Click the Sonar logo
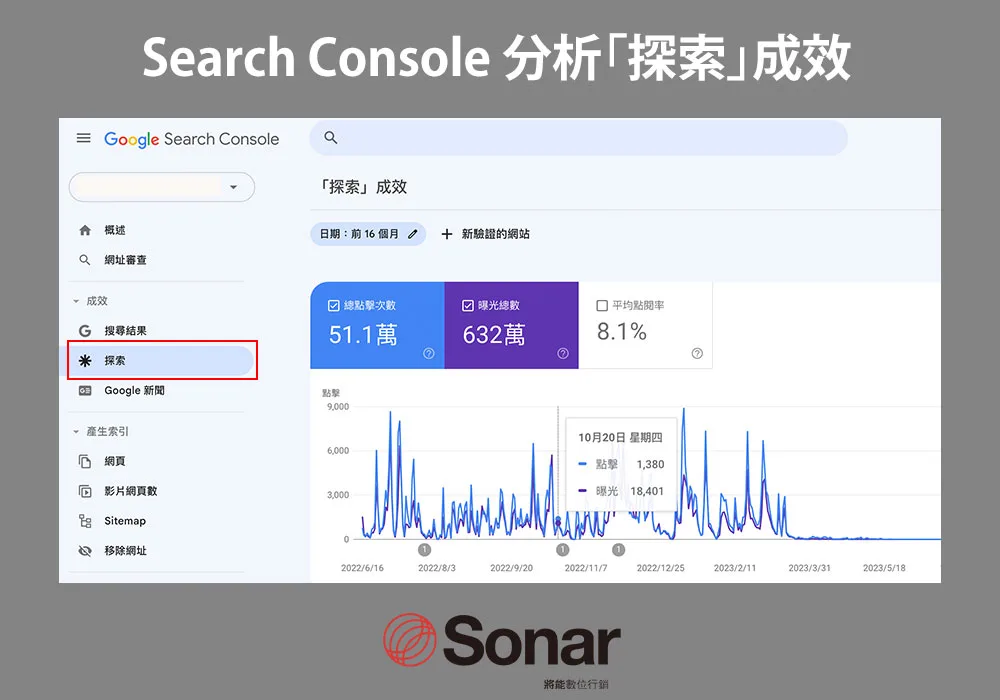 (x=502, y=641)
